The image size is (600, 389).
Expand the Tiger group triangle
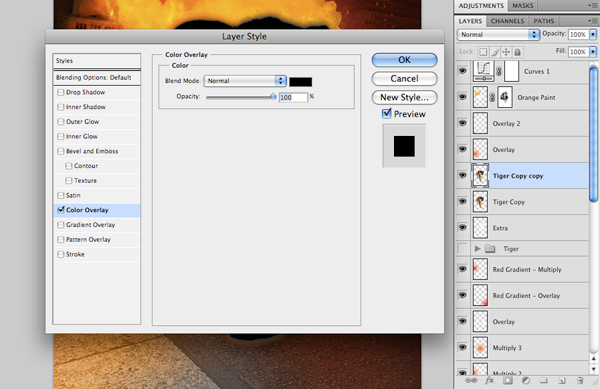pos(477,249)
